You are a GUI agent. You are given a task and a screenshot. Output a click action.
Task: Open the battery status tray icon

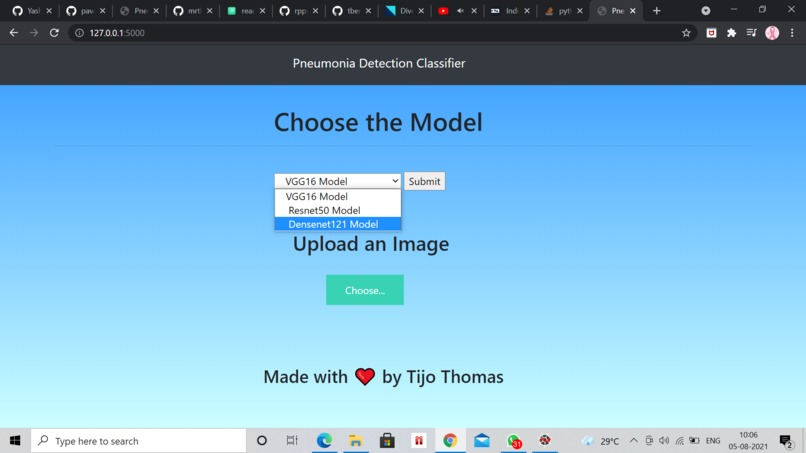coord(694,441)
